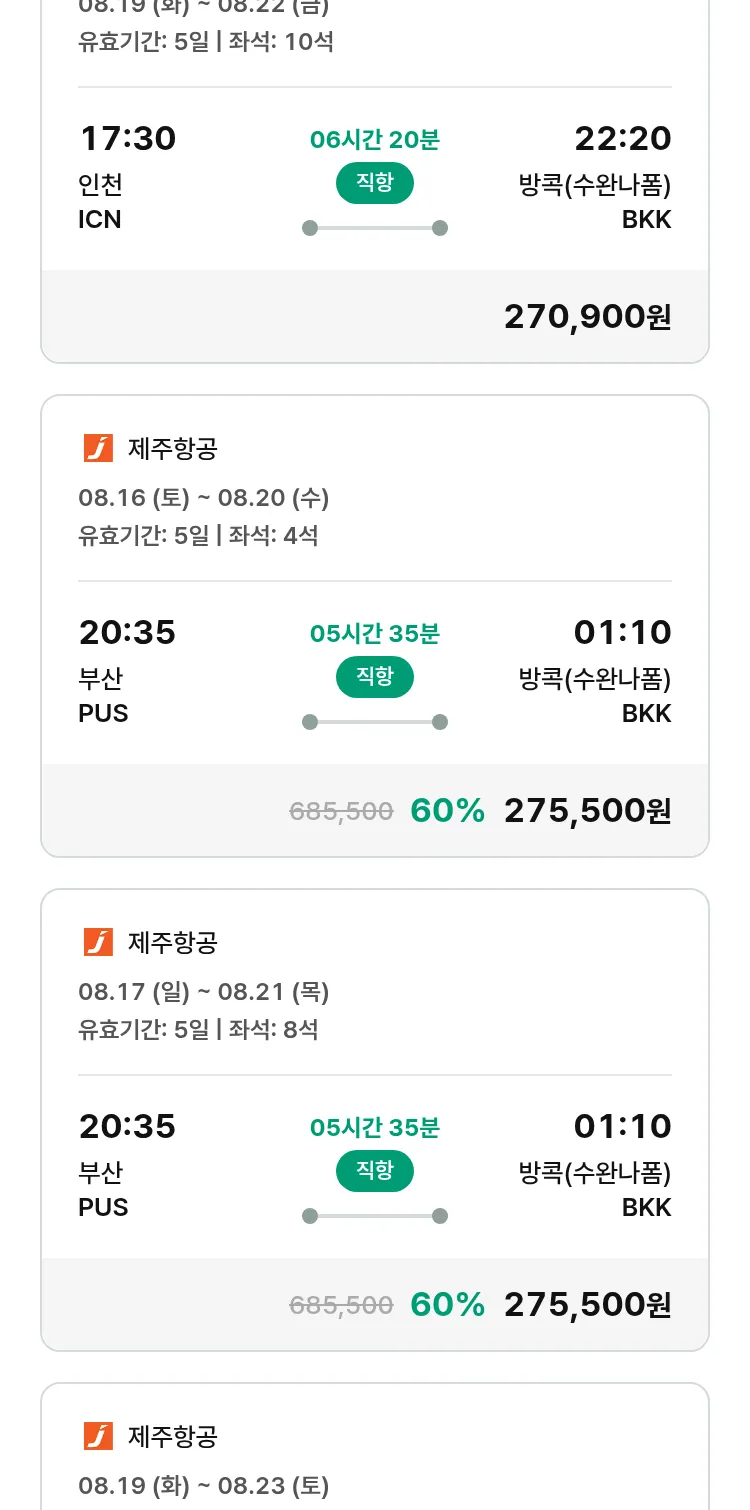Open the 08.19 (화) ~ 08.23 (토) flight card
The image size is (750, 1510).
(x=204, y=1485)
